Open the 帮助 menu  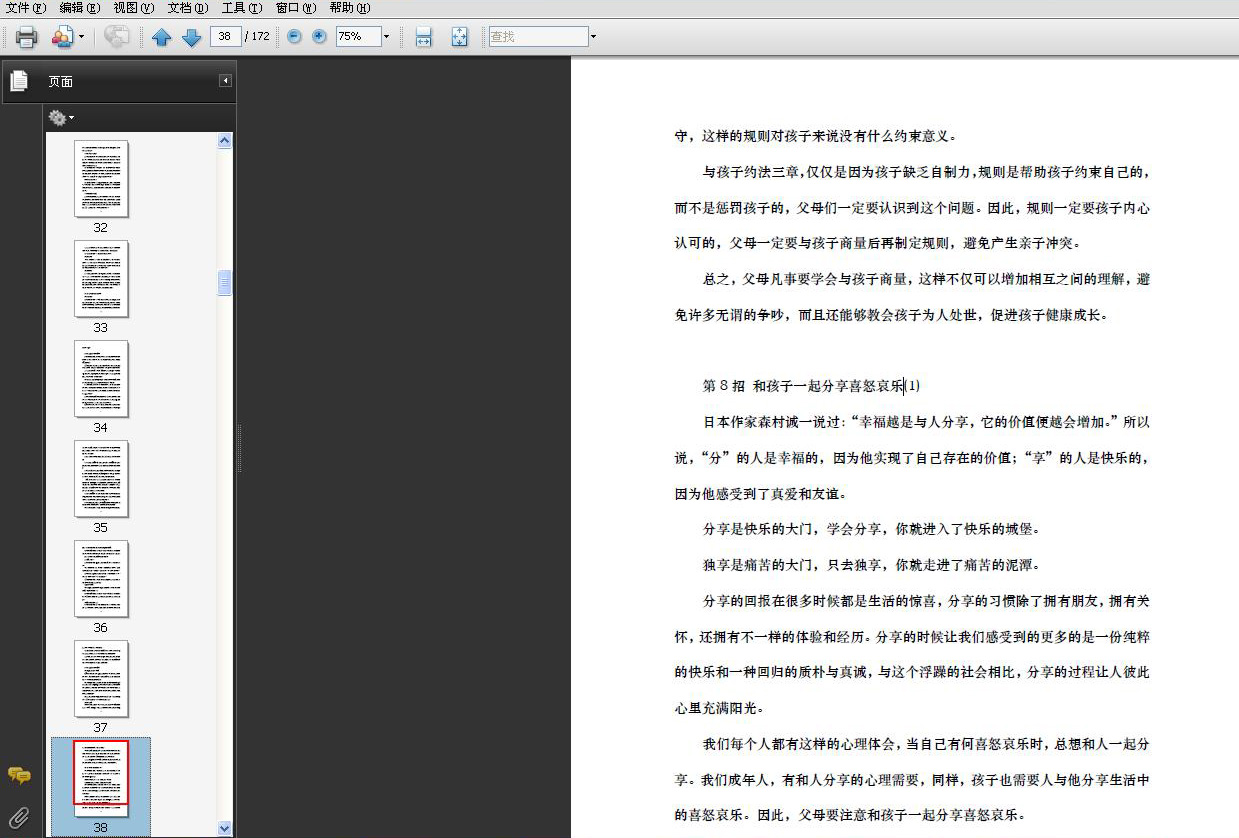click(x=349, y=8)
